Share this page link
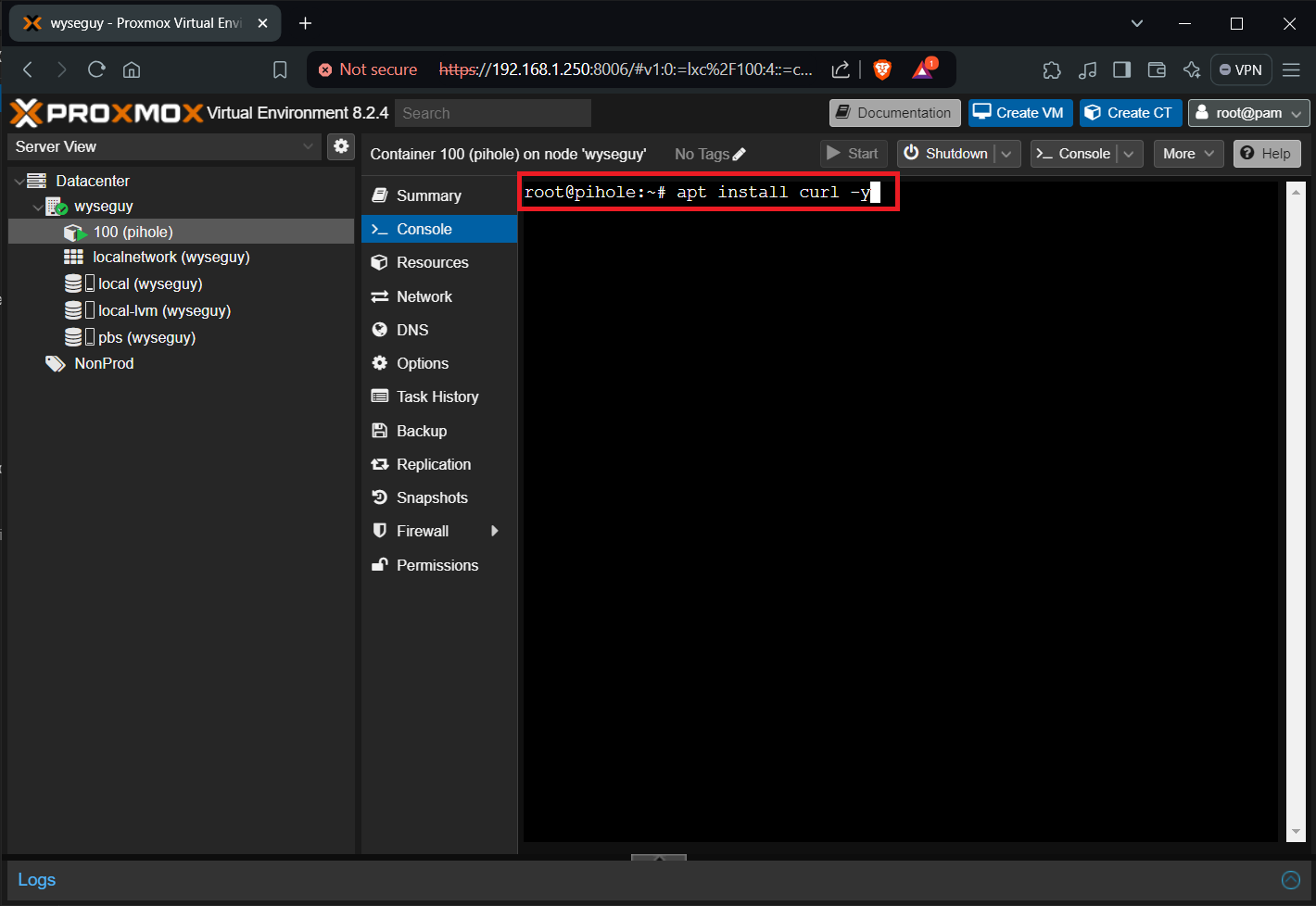The width and height of the screenshot is (1316, 906). point(841,69)
